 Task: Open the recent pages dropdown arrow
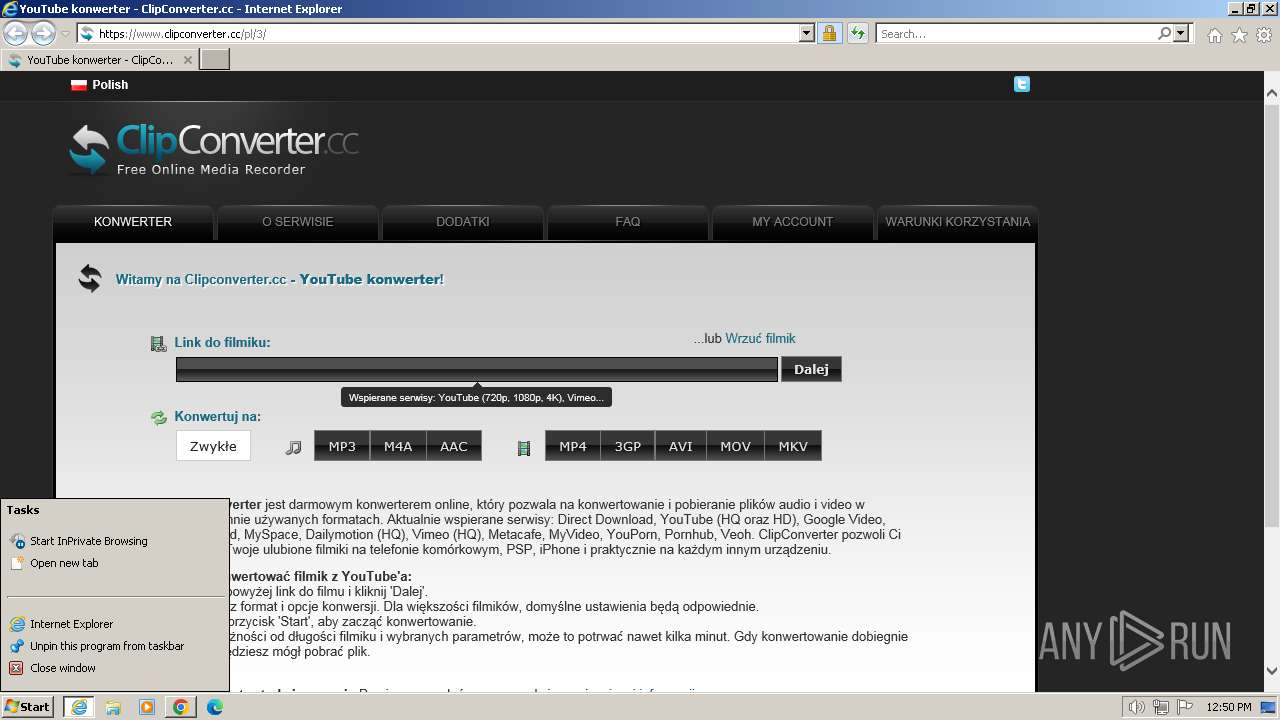pos(65,33)
